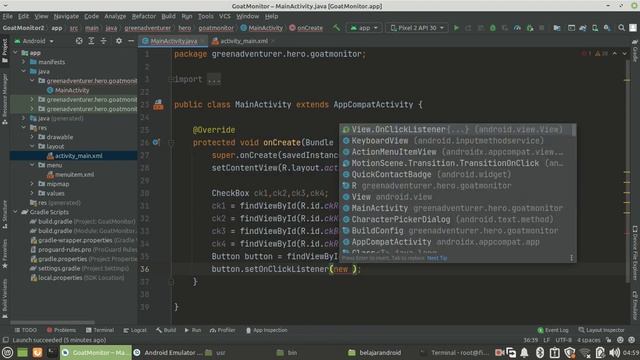640x360 pixels.
Task: Open Android project view dropdown
Action: point(34,41)
